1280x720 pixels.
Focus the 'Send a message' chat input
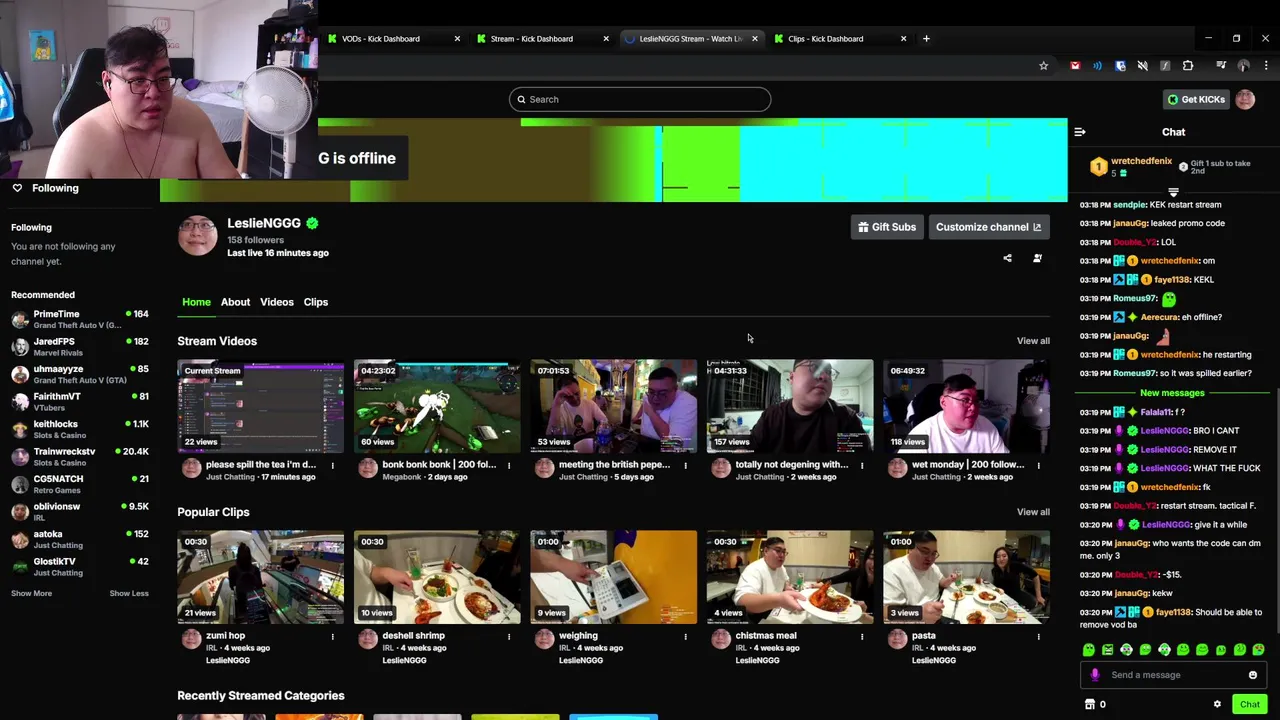pos(1172,675)
